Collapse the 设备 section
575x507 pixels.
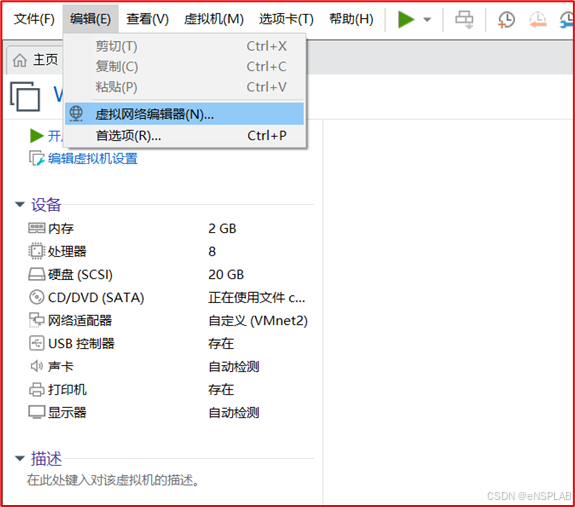20,204
